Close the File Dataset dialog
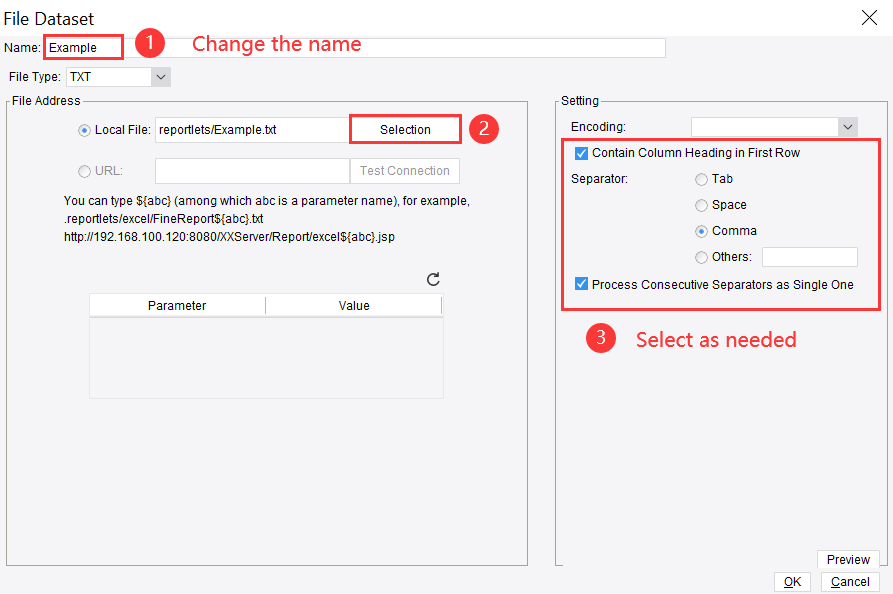The width and height of the screenshot is (893, 594). coord(869,16)
